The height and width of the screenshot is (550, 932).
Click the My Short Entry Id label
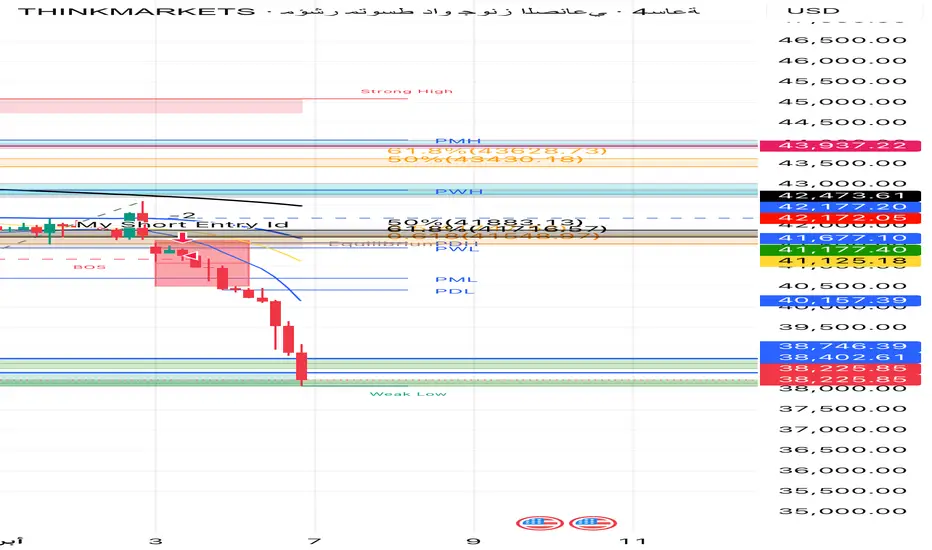click(183, 224)
